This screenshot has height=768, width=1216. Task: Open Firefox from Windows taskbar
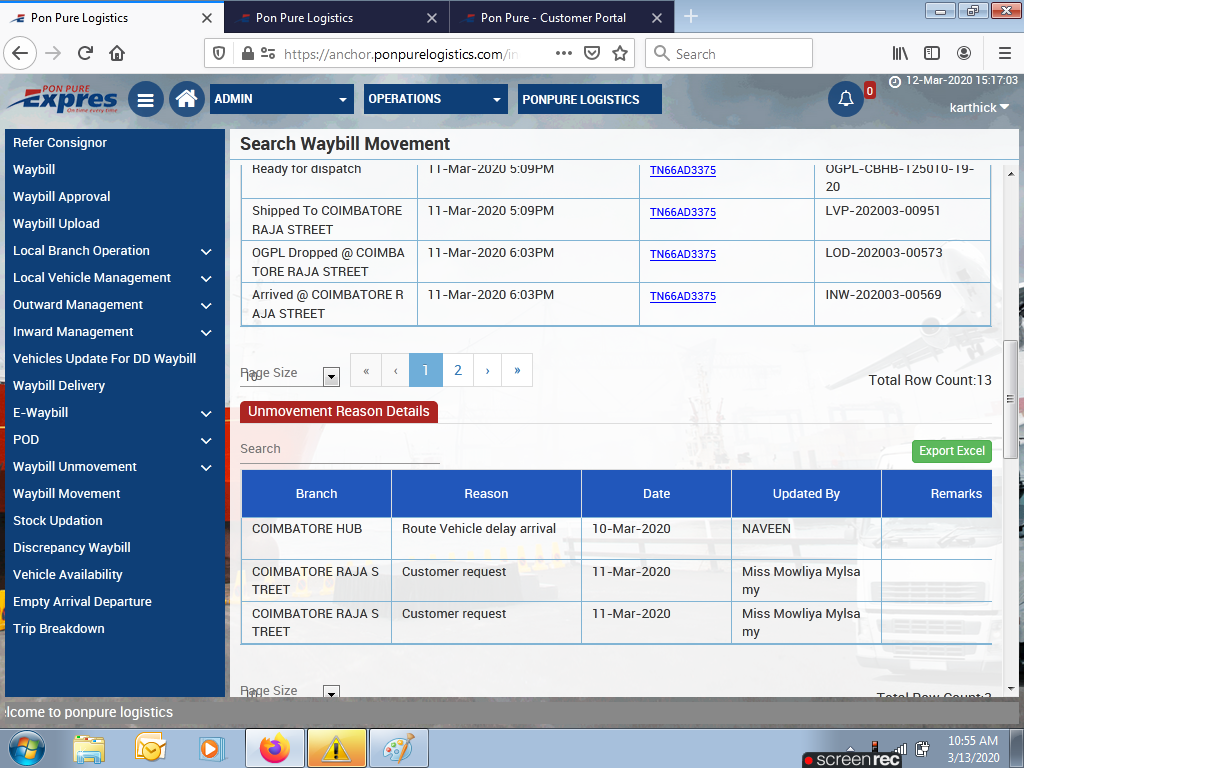[x=272, y=748]
